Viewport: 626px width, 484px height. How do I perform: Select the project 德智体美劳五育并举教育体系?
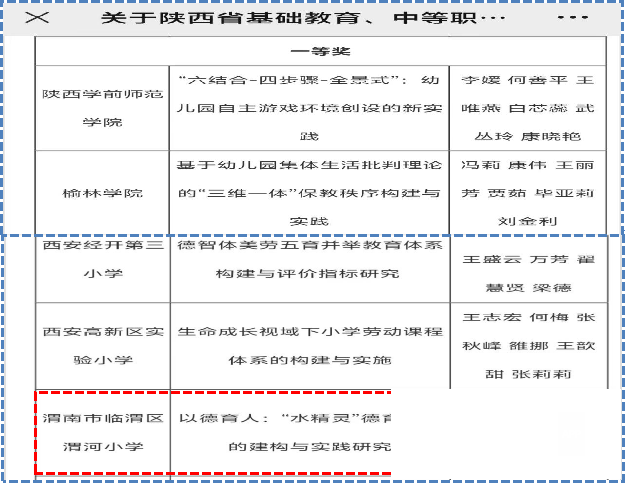(x=310, y=269)
